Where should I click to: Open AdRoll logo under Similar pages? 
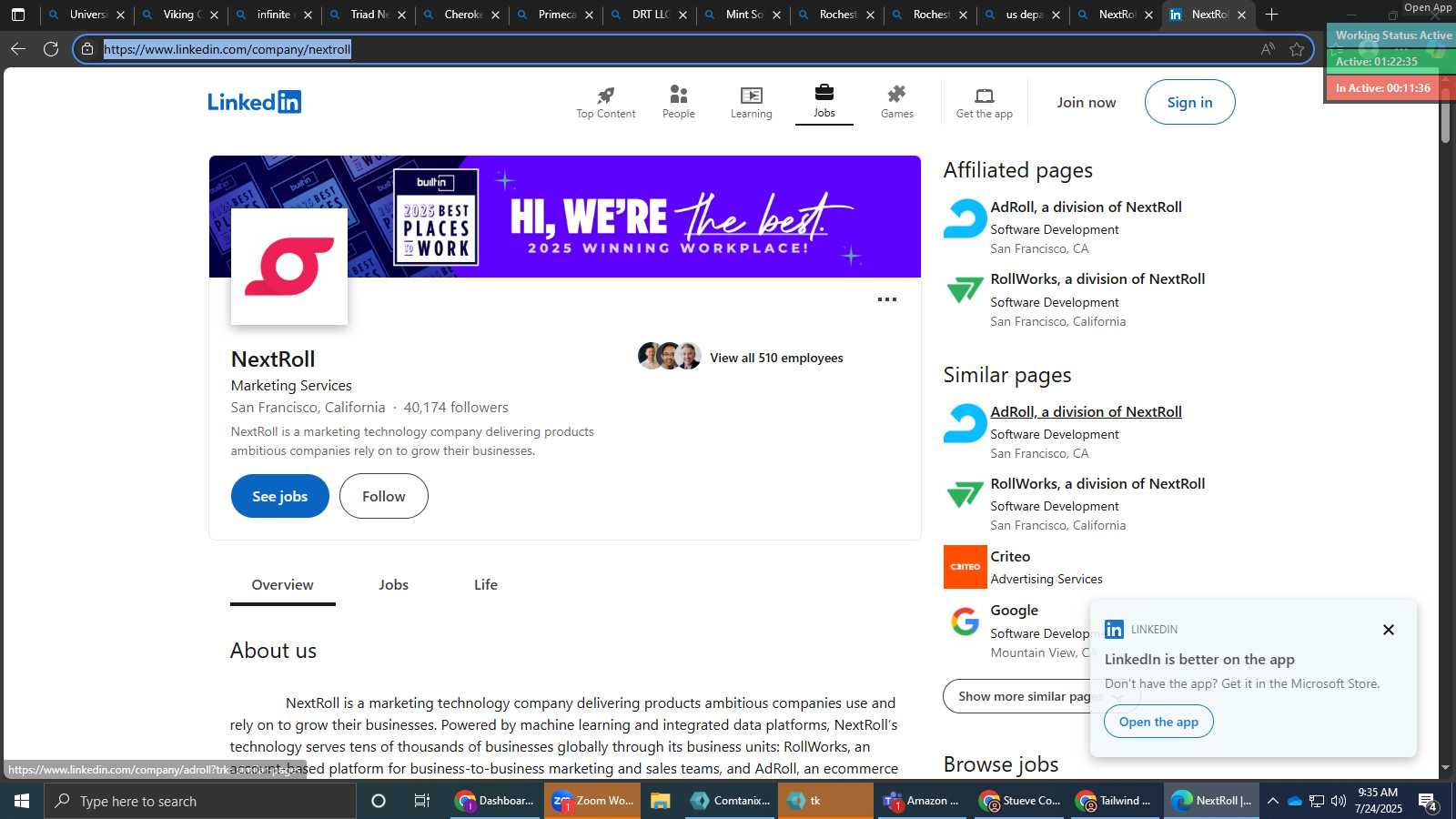coord(965,423)
